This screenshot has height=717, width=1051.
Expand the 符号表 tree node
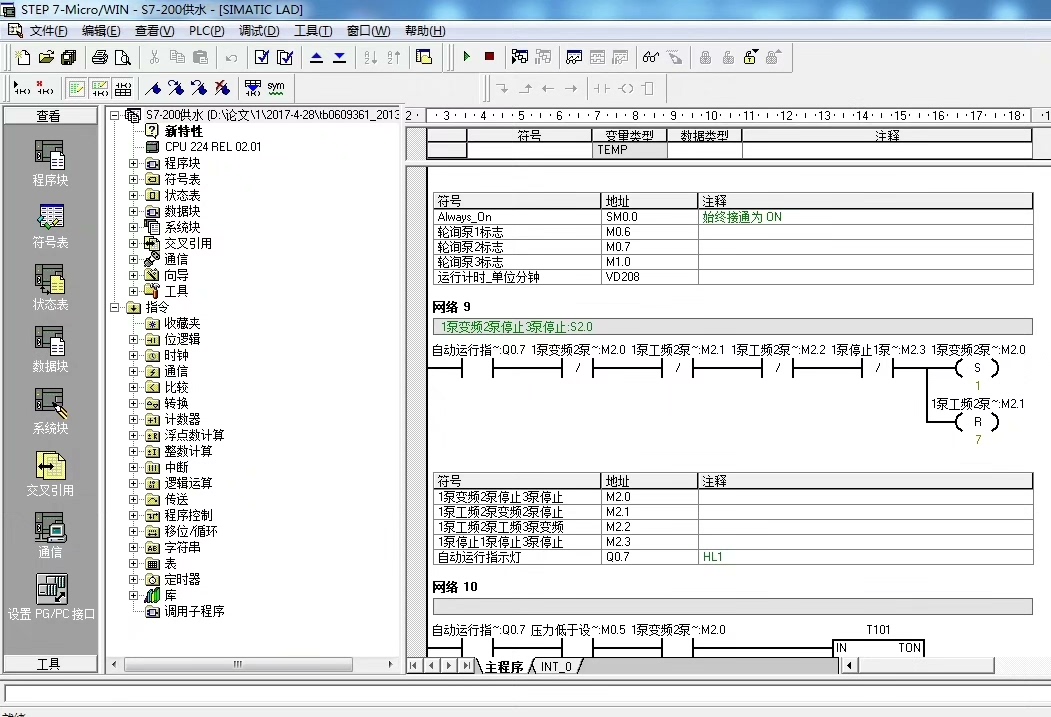click(133, 180)
